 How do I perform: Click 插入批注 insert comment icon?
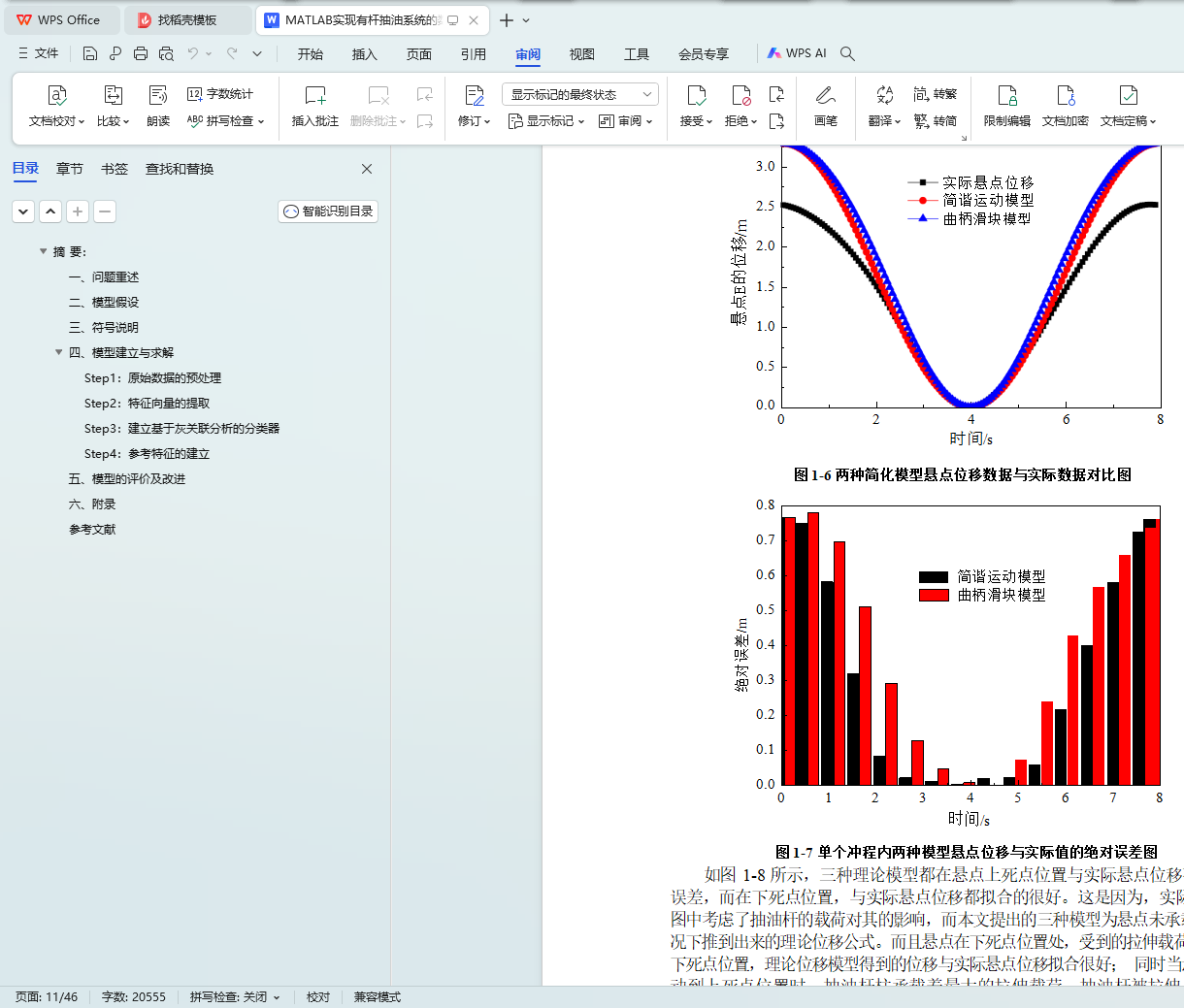(315, 95)
